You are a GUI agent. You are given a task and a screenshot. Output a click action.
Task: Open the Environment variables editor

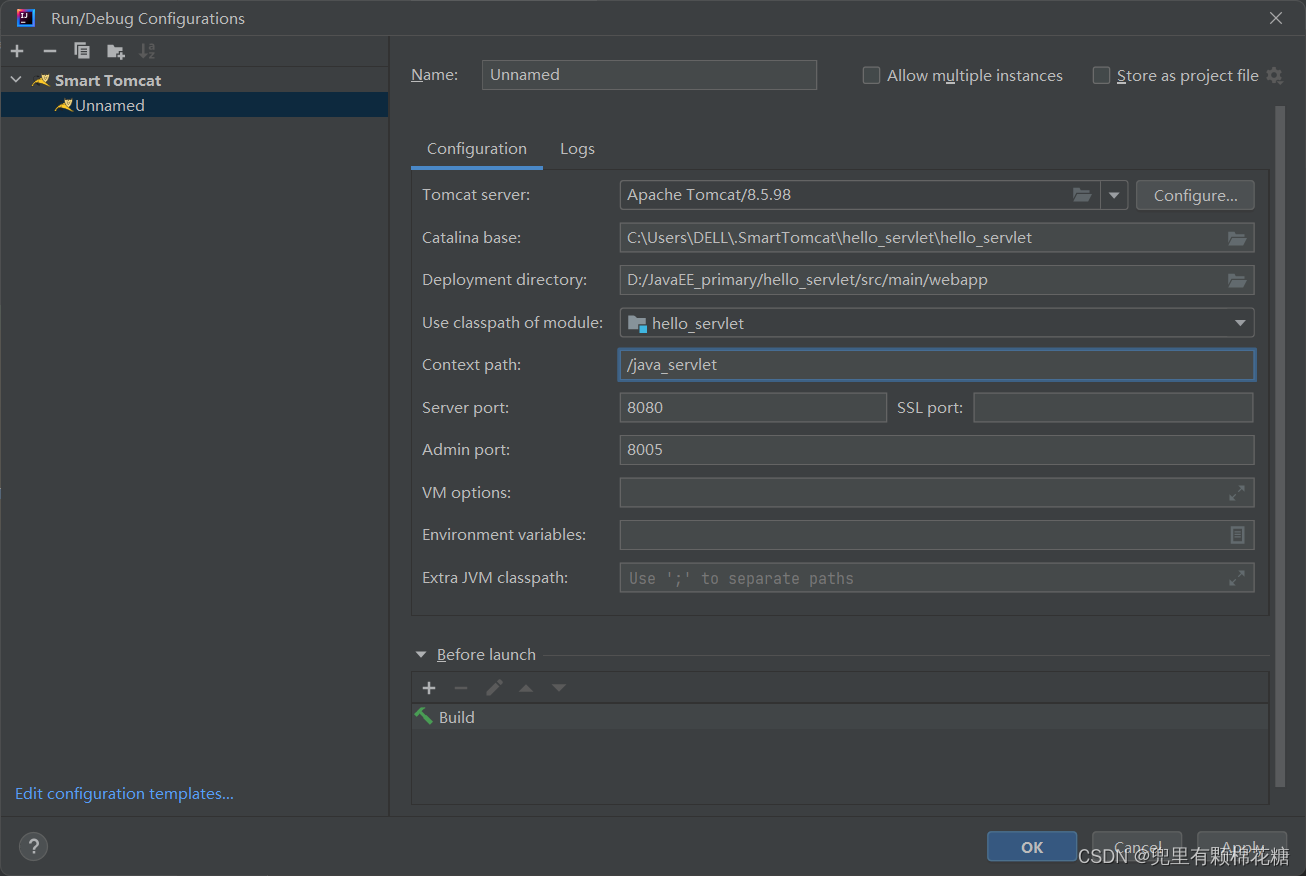[x=1237, y=535]
